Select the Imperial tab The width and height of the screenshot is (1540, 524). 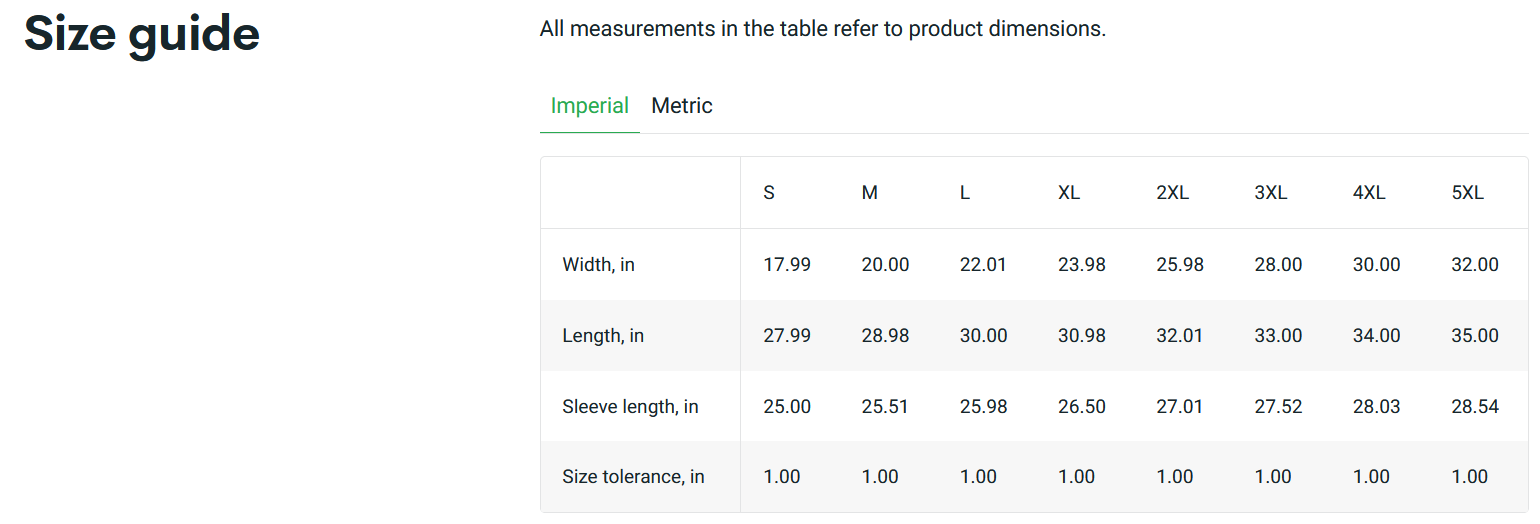pos(589,106)
